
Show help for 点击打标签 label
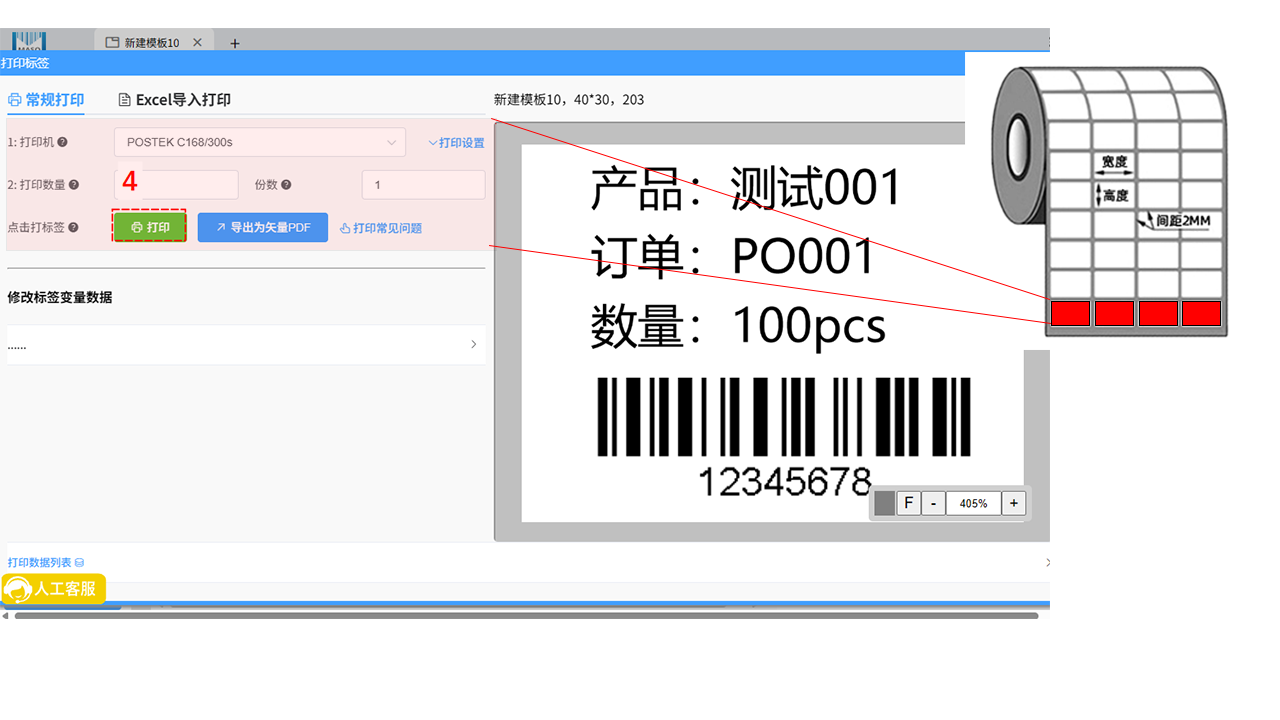pyautogui.click(x=73, y=228)
